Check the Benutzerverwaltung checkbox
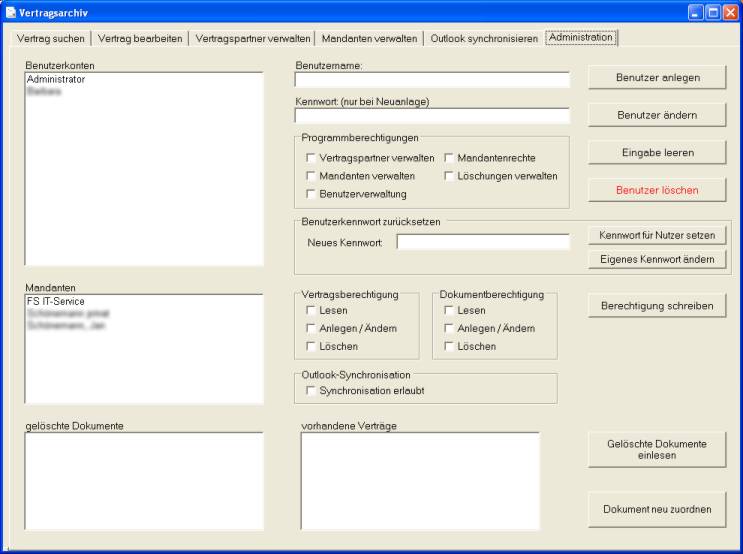 312,193
